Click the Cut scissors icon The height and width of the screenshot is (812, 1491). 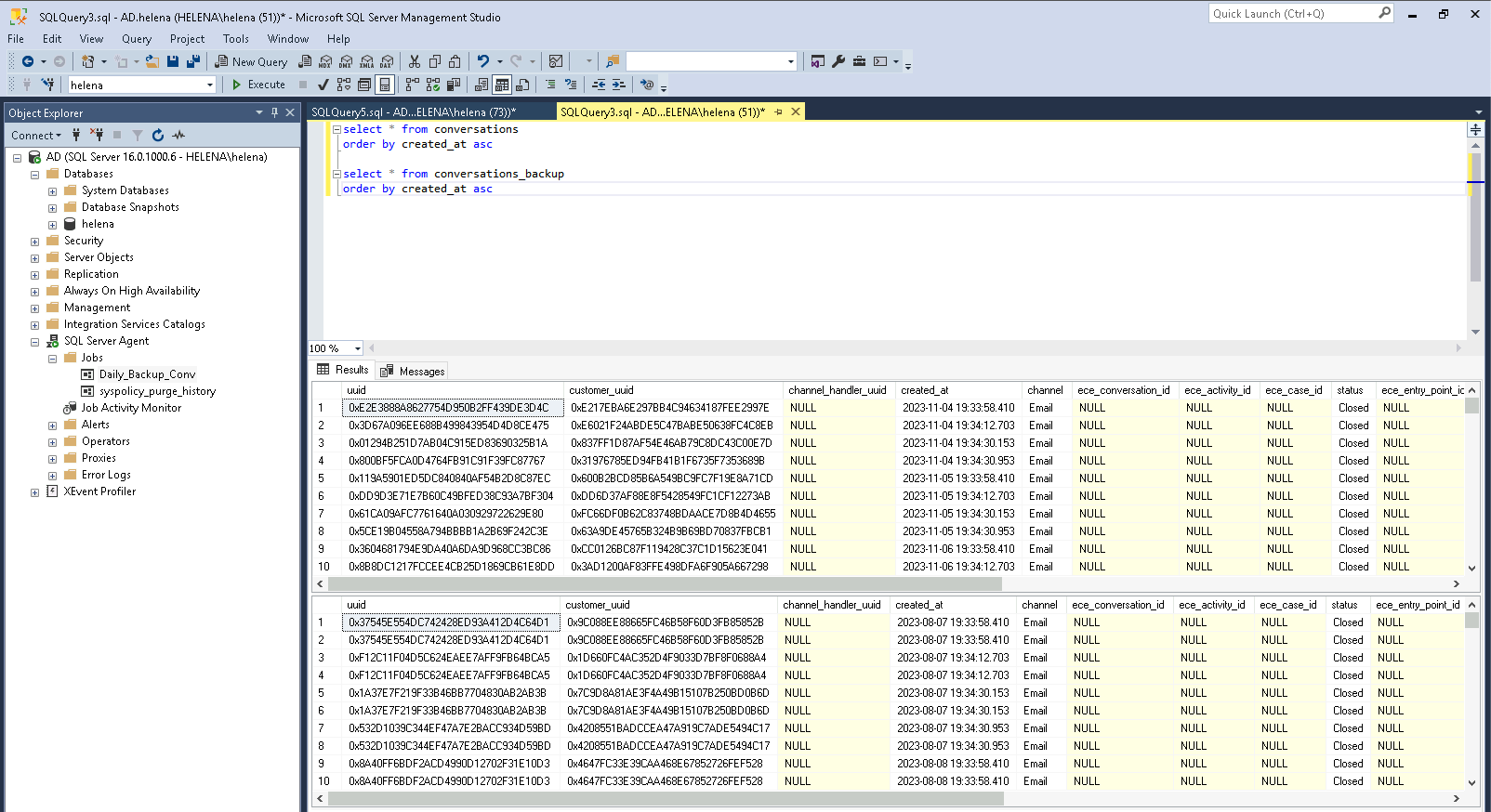(x=415, y=61)
